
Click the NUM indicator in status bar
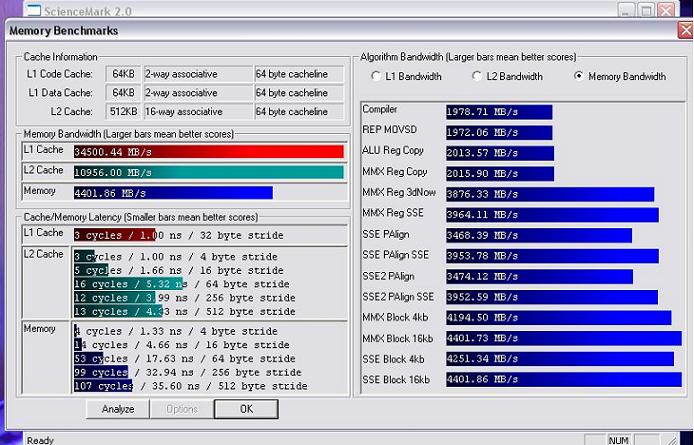pyautogui.click(x=618, y=440)
